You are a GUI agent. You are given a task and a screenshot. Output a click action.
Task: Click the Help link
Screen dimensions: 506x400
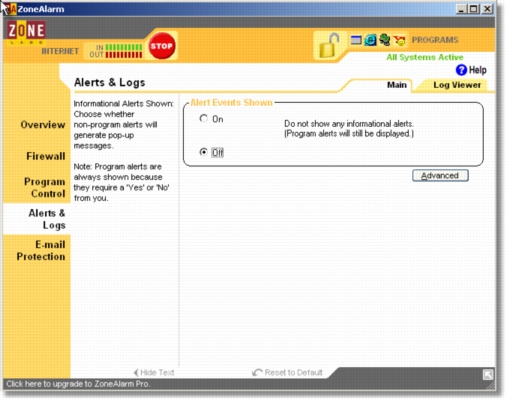(478, 70)
